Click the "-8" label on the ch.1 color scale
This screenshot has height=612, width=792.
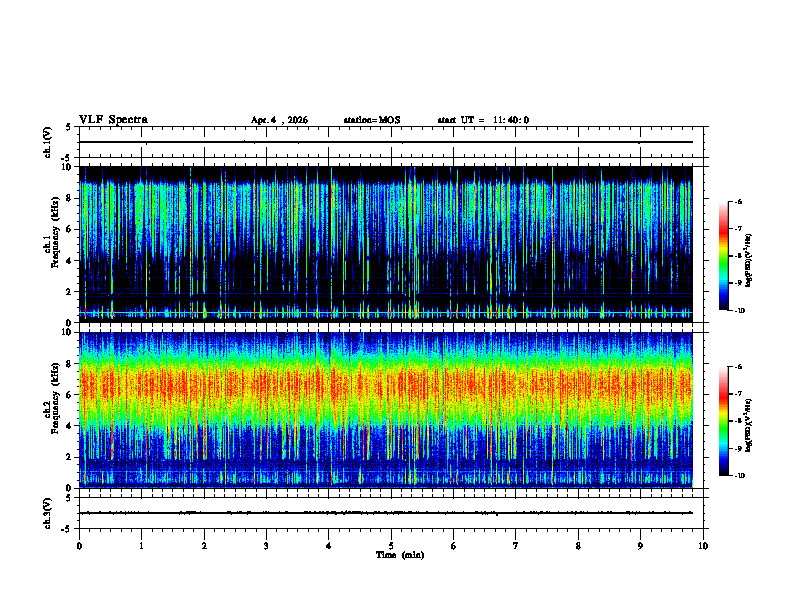738,256
